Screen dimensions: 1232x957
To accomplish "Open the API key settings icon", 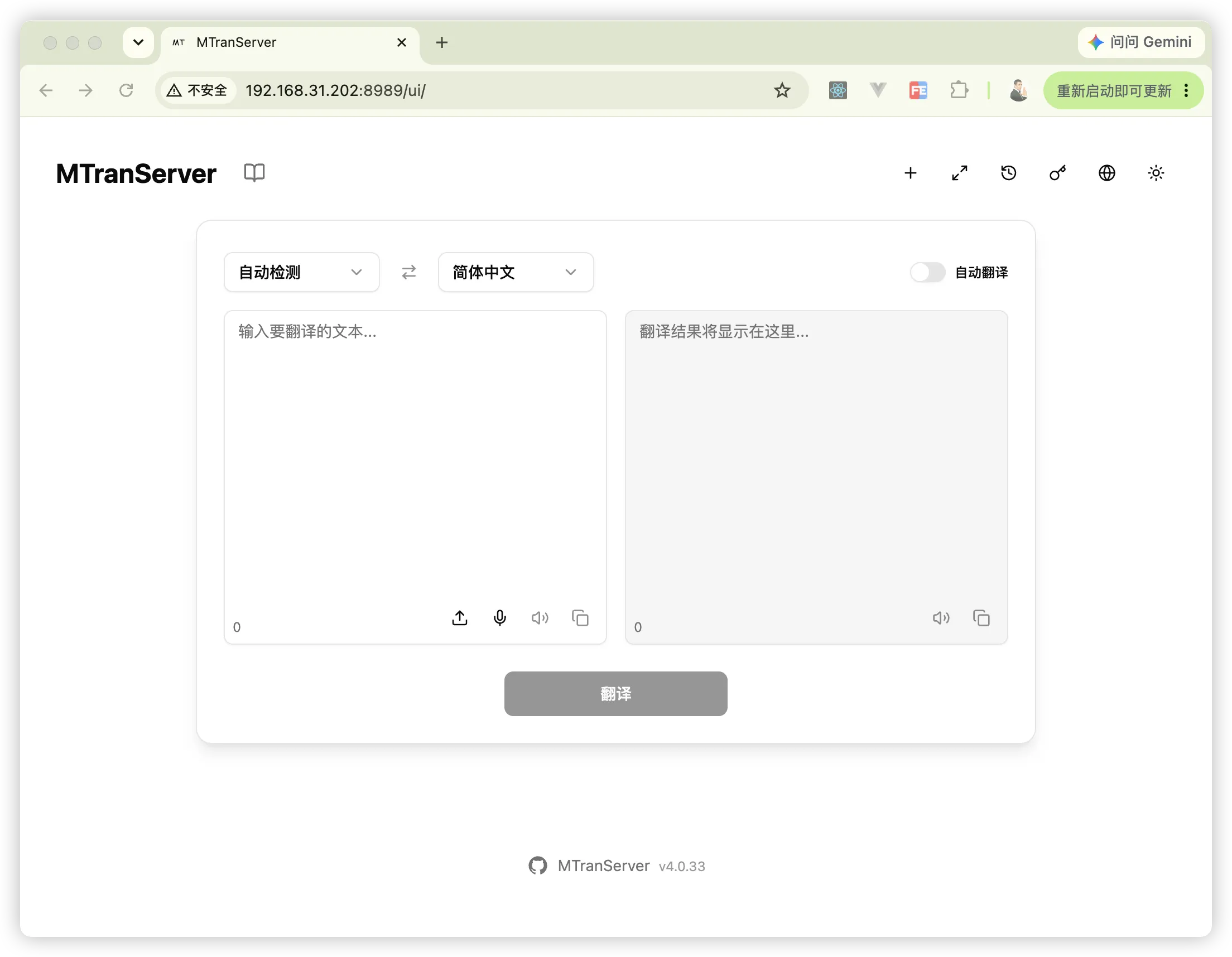I will pos(1058,173).
